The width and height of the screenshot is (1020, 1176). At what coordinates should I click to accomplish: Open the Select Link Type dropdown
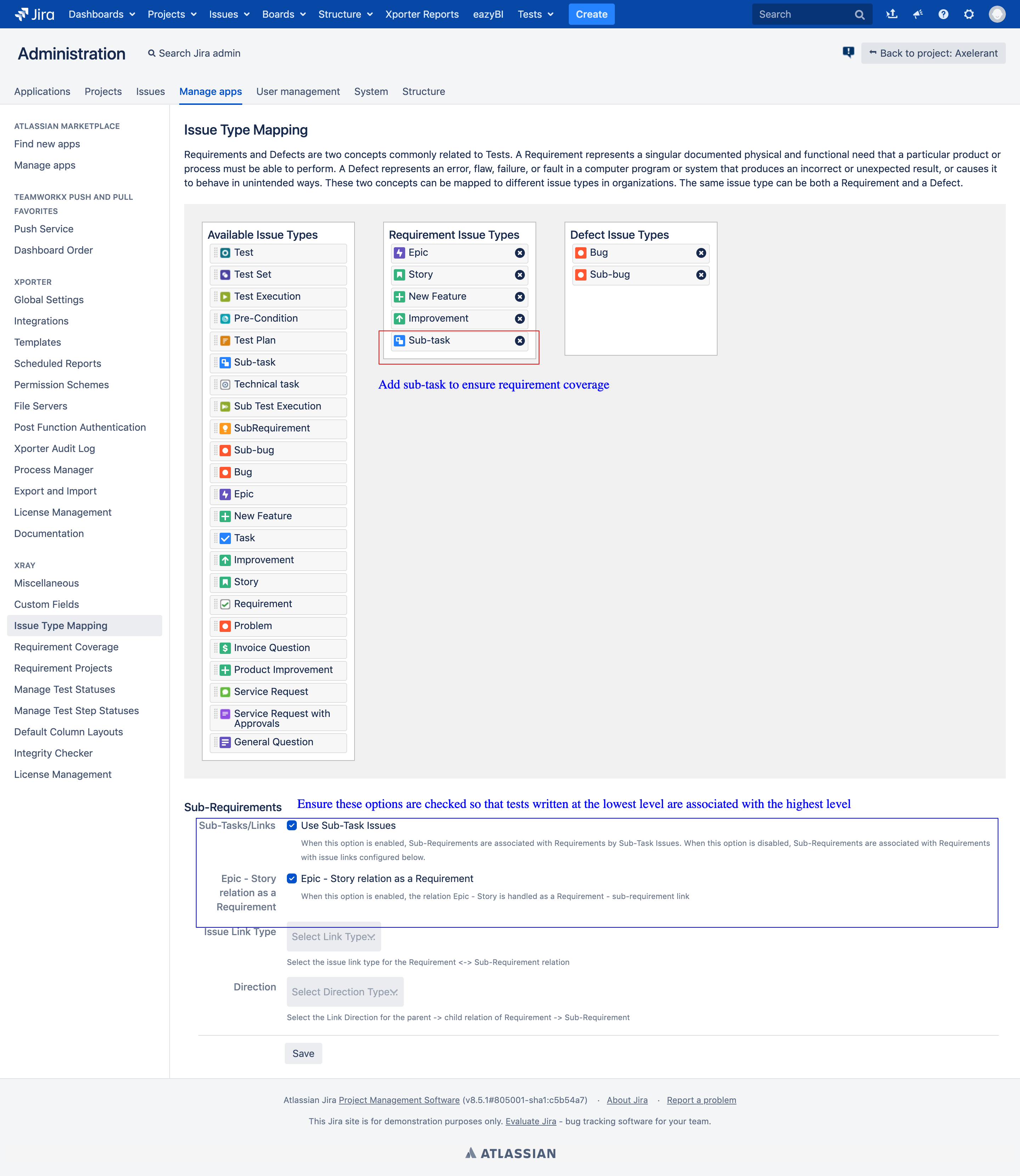(x=334, y=936)
